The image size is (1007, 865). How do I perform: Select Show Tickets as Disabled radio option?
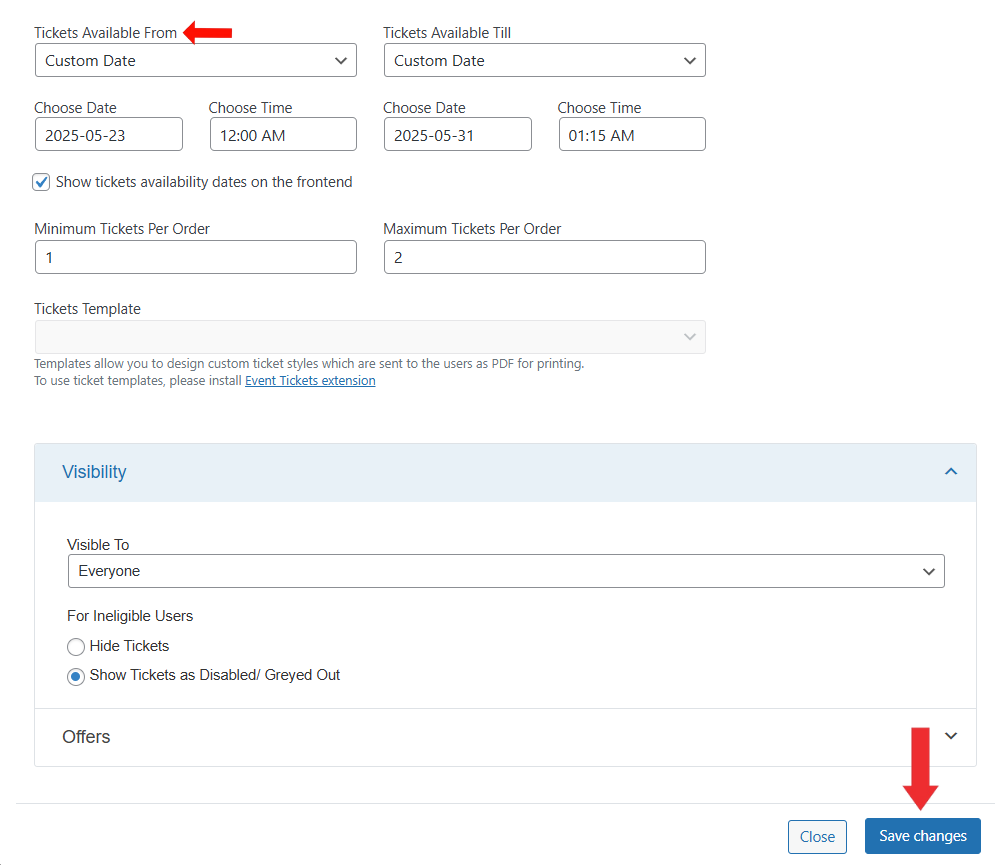pyautogui.click(x=76, y=676)
